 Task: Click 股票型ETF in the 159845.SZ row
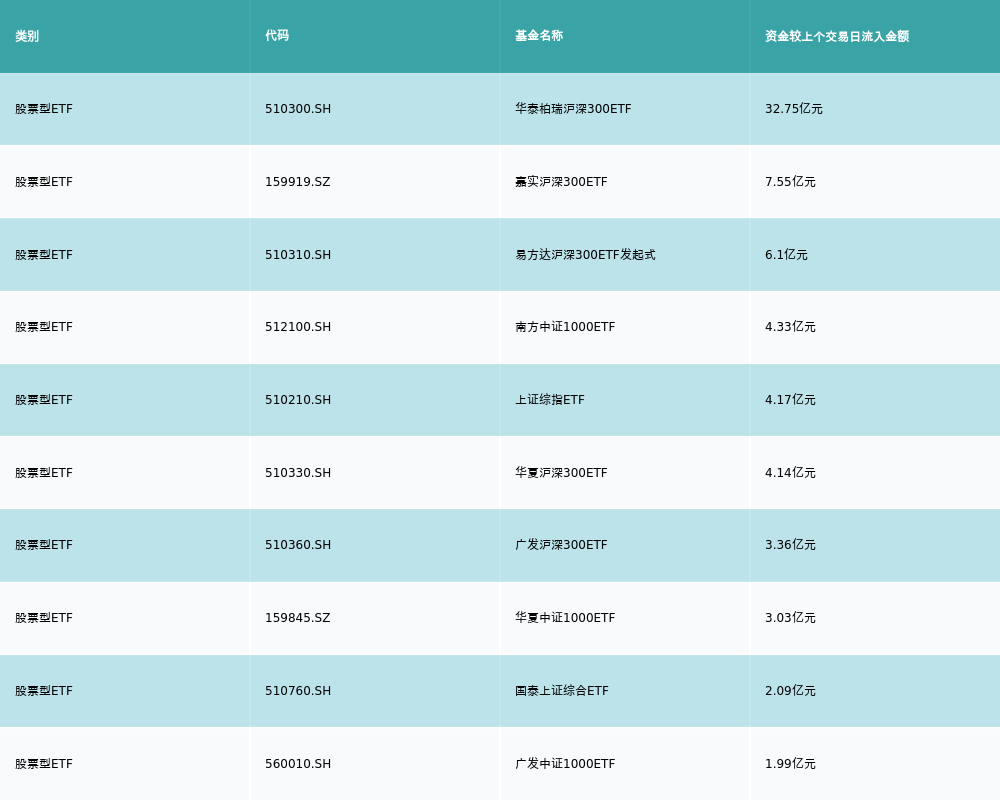(x=44, y=618)
